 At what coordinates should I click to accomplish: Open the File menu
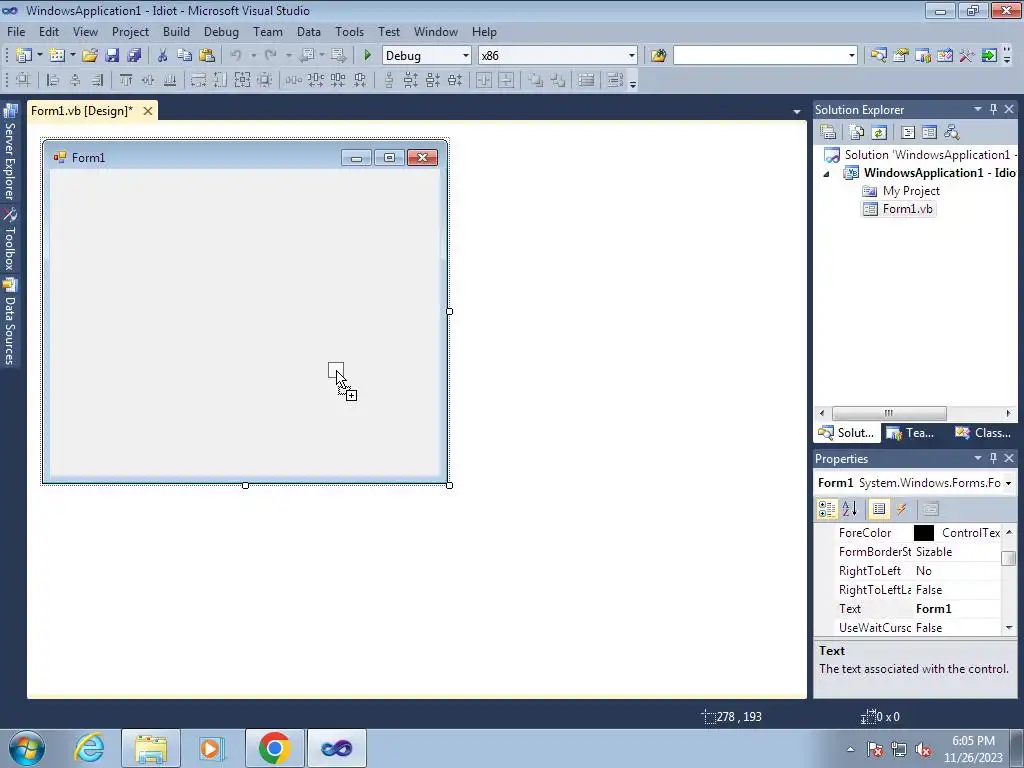pyautogui.click(x=16, y=31)
